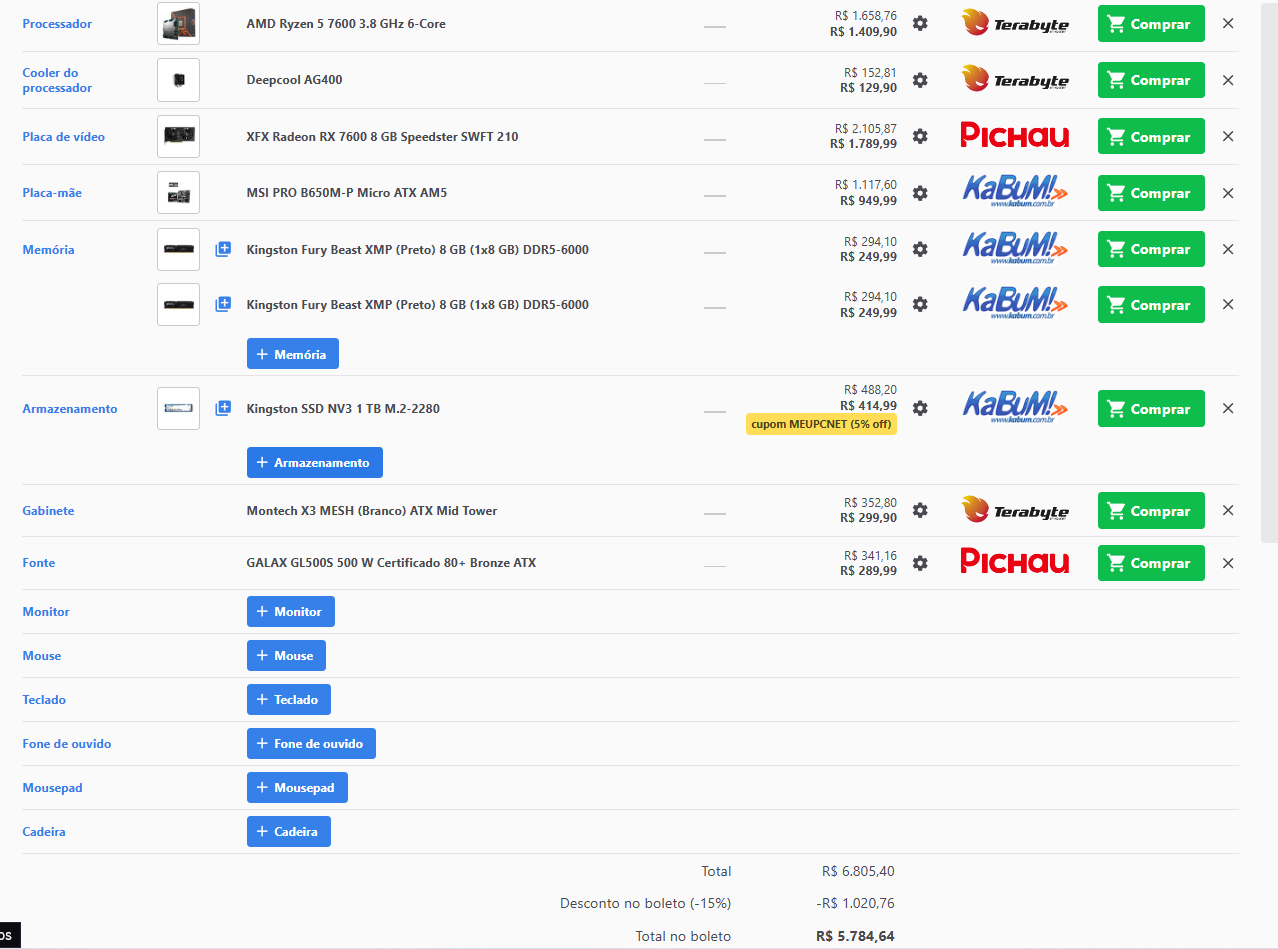Open settings gear for AMD Ryzen 5 7600

[920, 23]
